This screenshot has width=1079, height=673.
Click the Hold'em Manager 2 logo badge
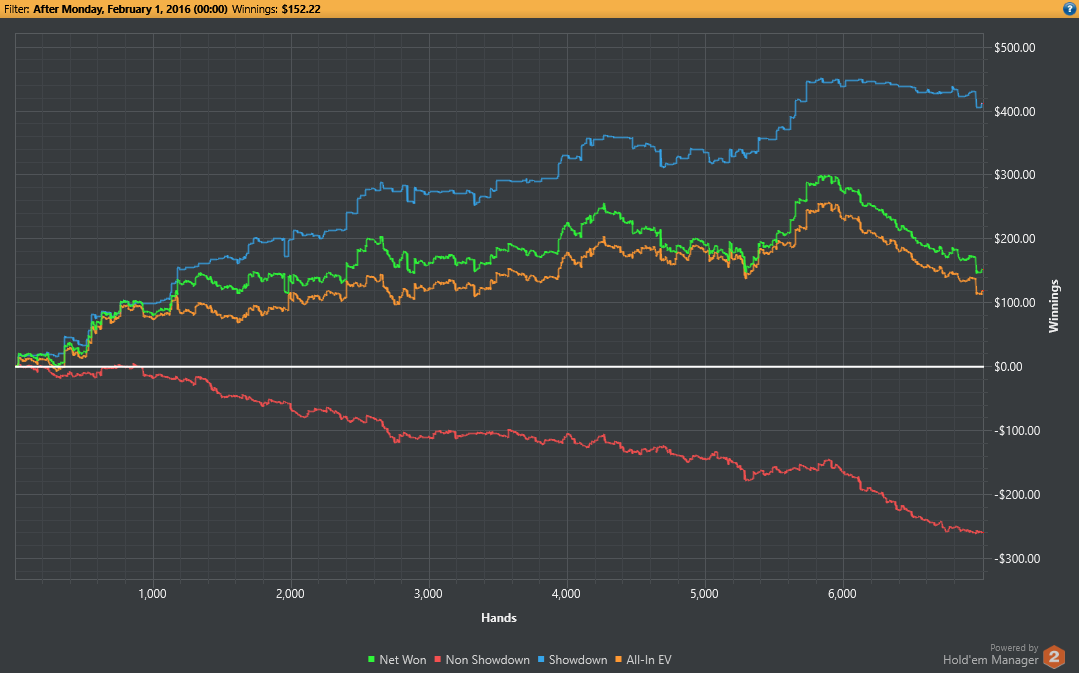click(x=1054, y=656)
